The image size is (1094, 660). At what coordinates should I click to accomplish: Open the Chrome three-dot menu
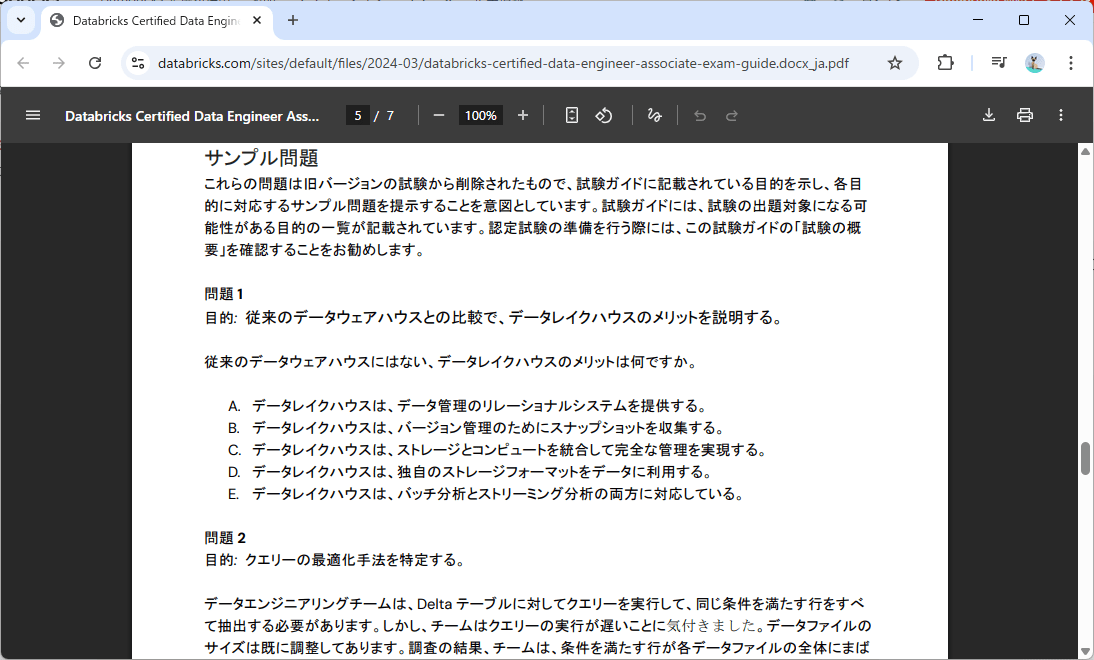pyautogui.click(x=1070, y=63)
